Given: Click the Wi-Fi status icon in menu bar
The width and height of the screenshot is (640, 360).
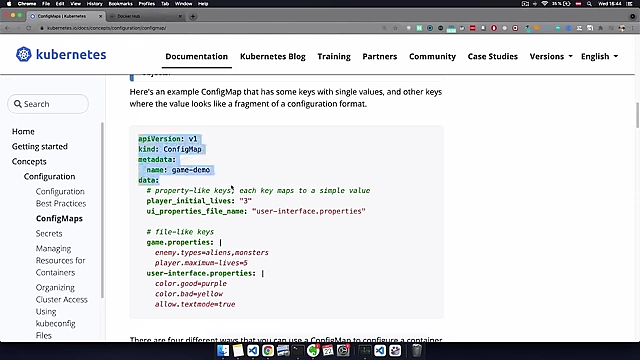Looking at the screenshot, I should tap(544, 4).
